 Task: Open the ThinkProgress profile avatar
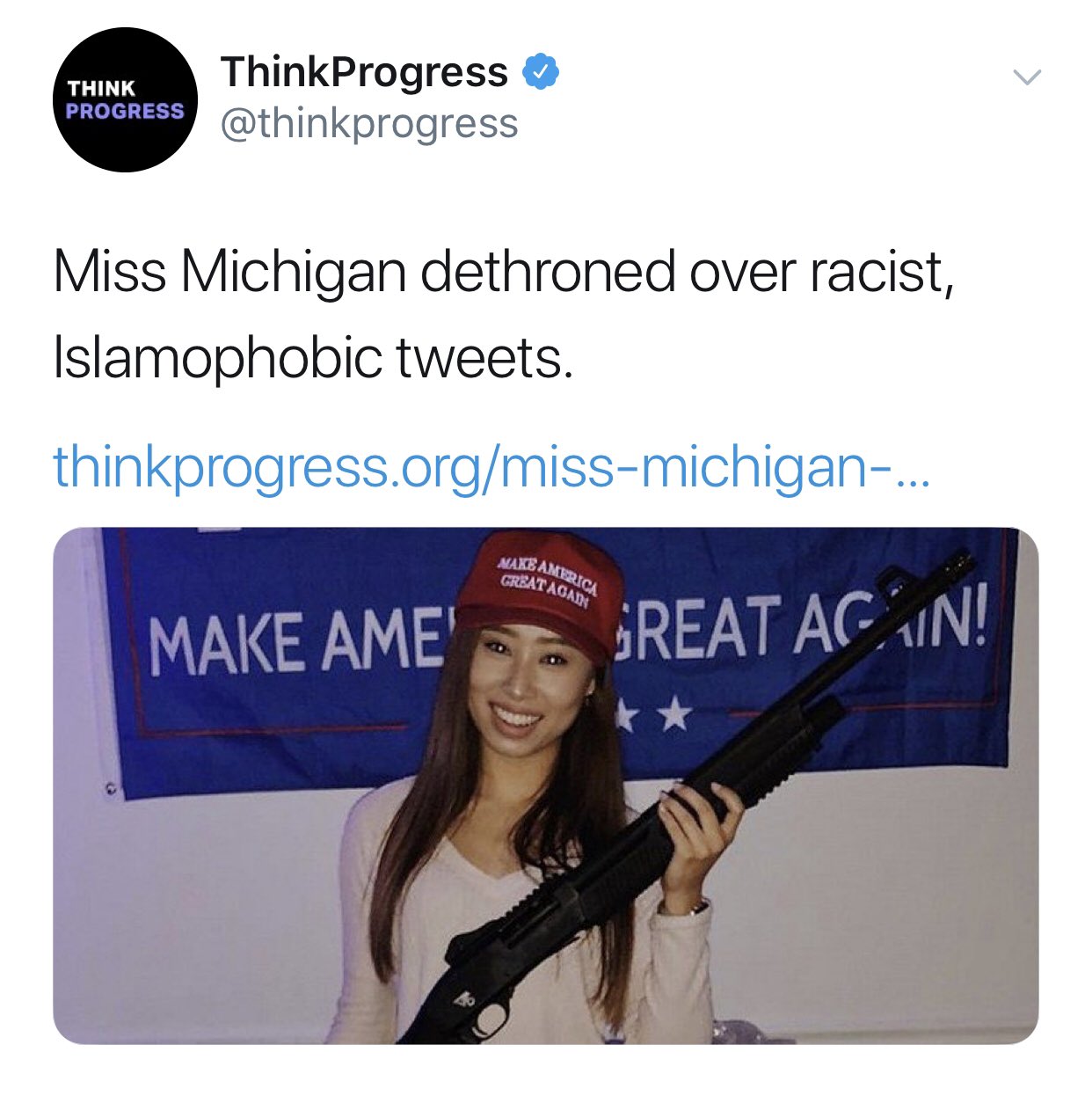pos(126,99)
